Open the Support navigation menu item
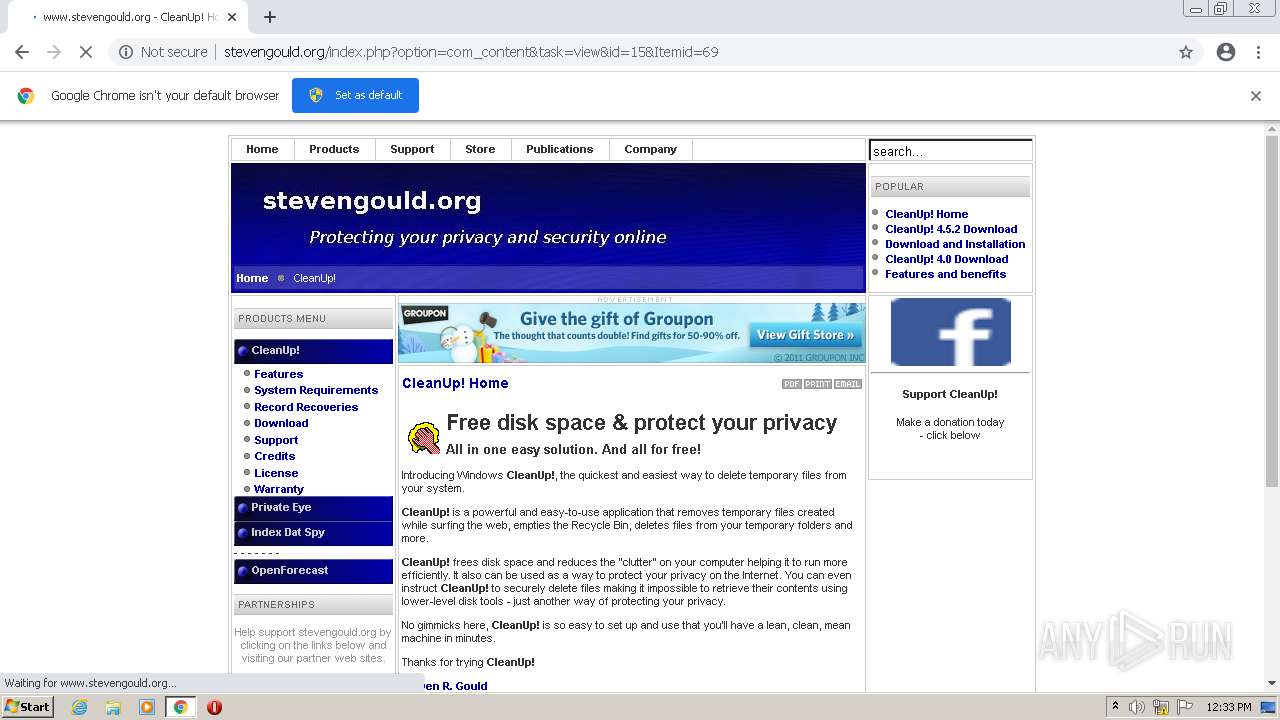The image size is (1280, 720). pyautogui.click(x=412, y=149)
